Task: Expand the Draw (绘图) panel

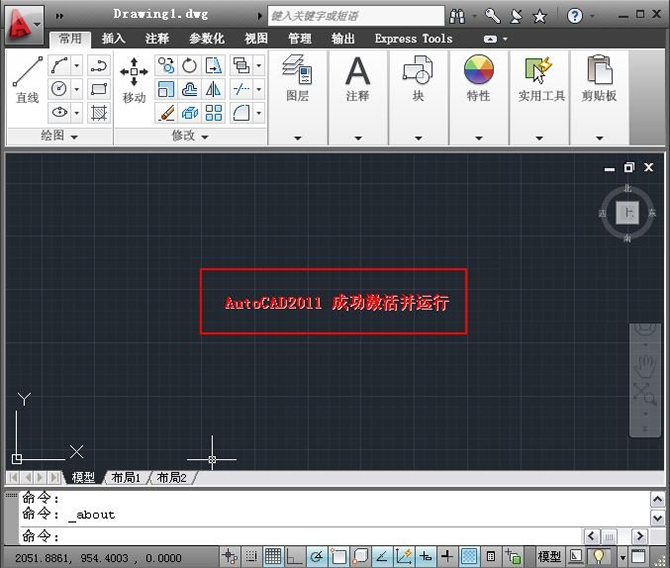Action: click(x=60, y=136)
